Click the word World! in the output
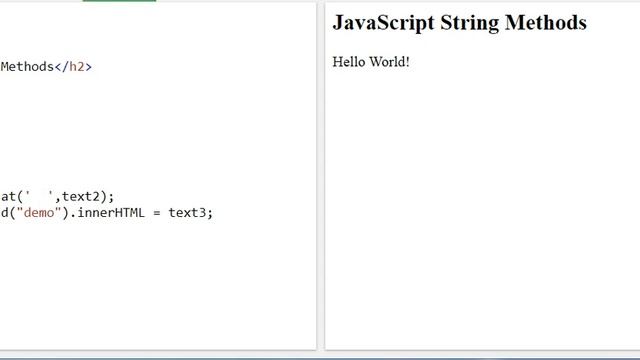 point(389,62)
